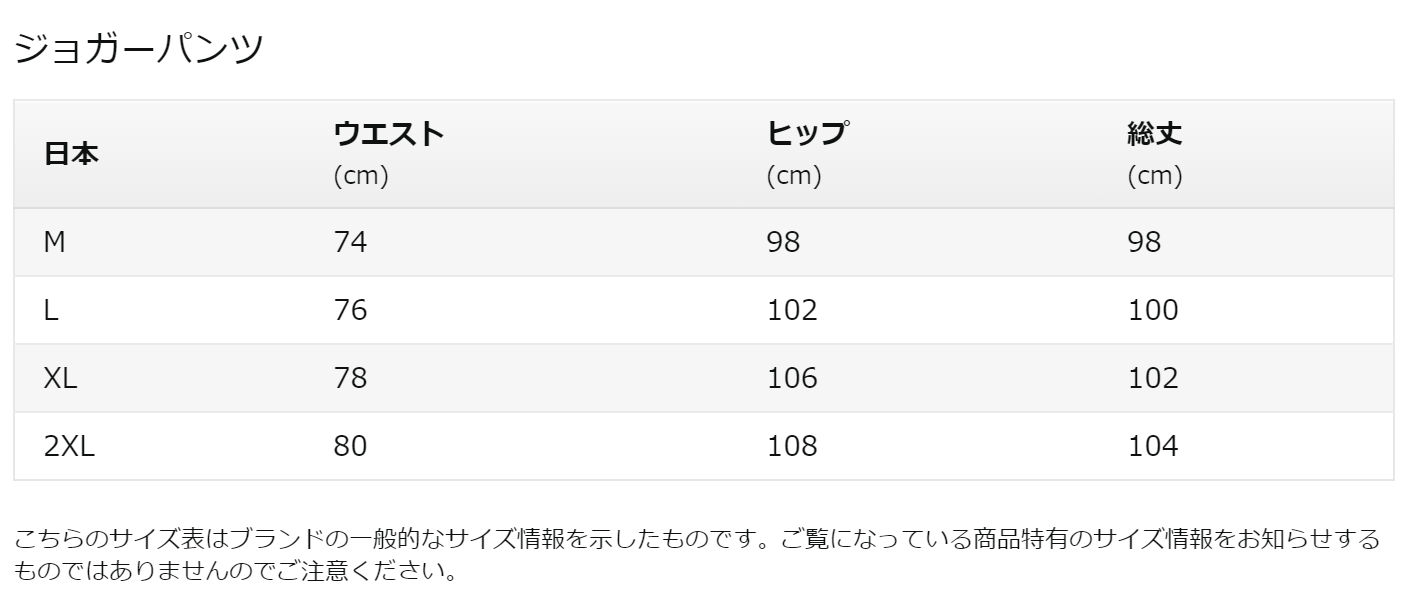1401x607 pixels.
Task: Click the size chart disclaimer text
Action: click(697, 556)
